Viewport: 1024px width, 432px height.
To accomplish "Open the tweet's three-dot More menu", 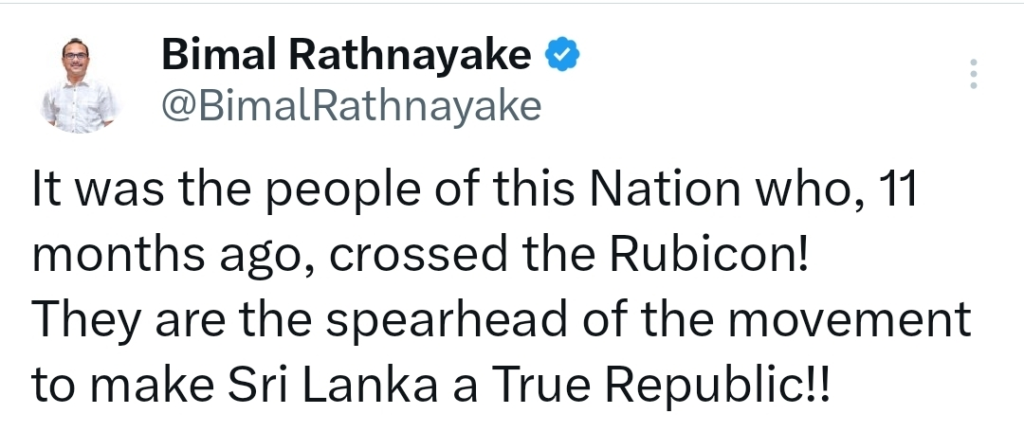I will pyautogui.click(x=974, y=74).
